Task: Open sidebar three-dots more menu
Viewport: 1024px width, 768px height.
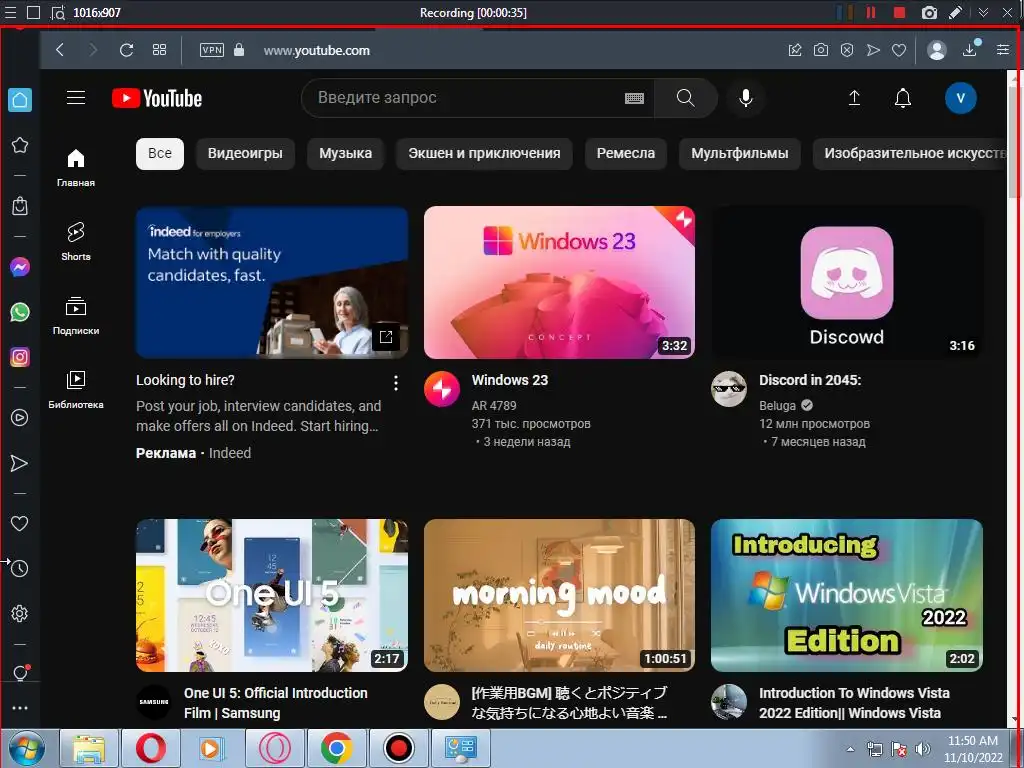Action: (x=20, y=708)
